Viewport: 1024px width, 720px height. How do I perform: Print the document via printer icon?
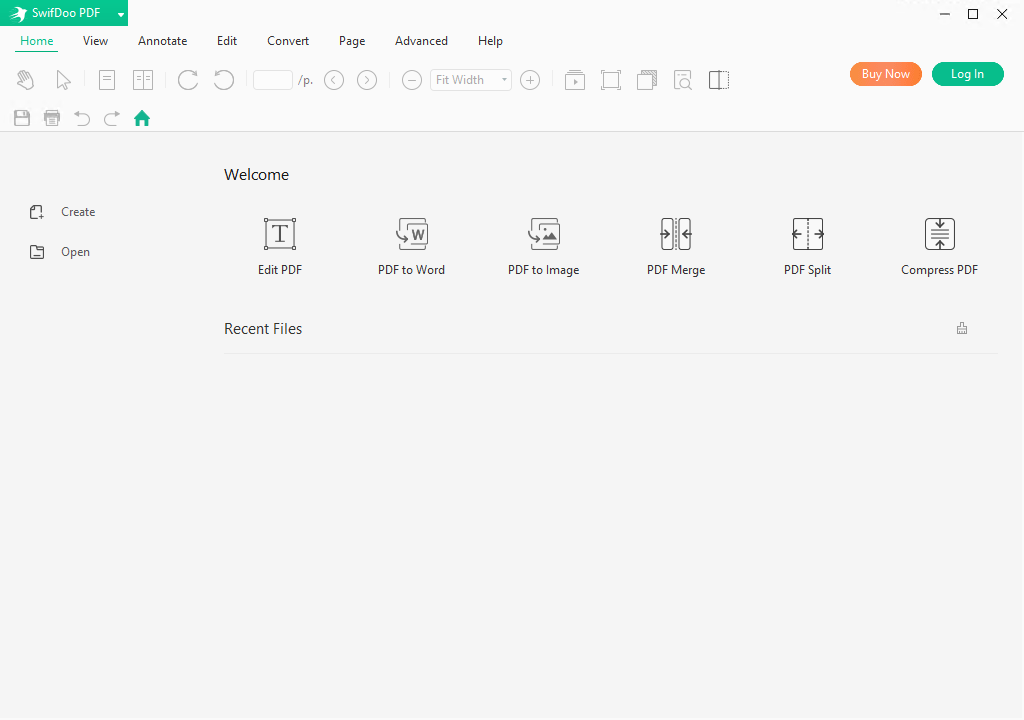52,118
